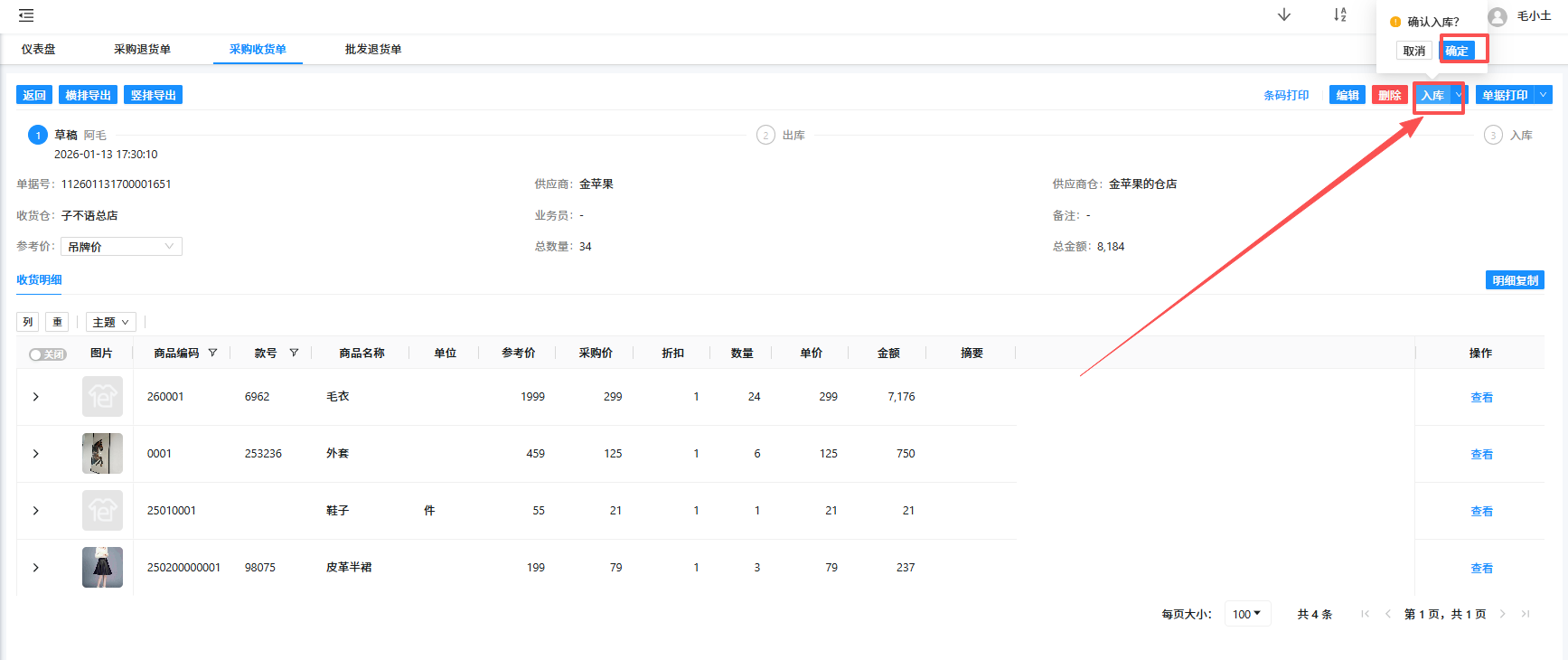Open the user avatar icon for 毛小土

click(x=1498, y=16)
